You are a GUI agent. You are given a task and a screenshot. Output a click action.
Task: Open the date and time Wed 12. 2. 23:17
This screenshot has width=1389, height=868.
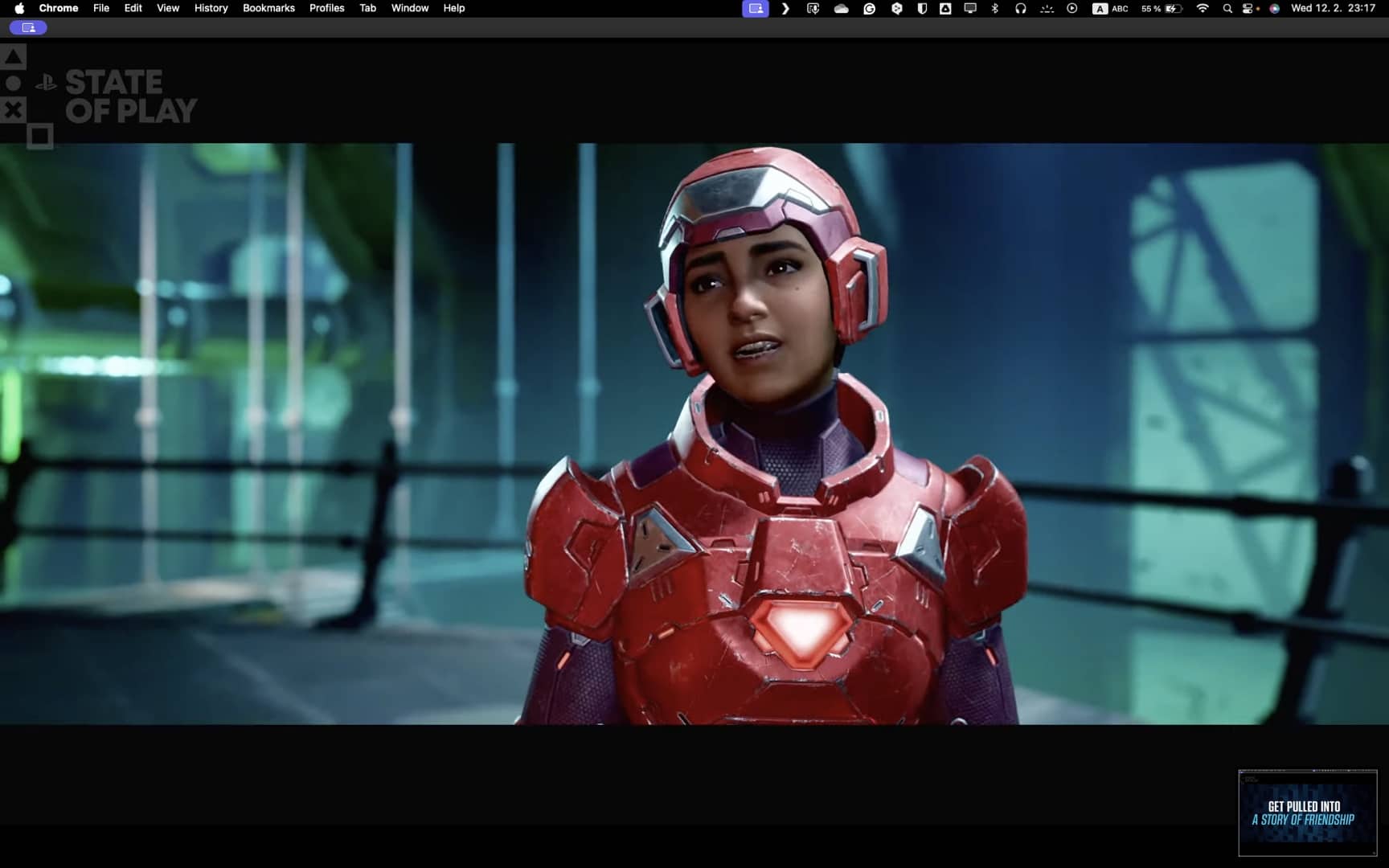tap(1333, 8)
